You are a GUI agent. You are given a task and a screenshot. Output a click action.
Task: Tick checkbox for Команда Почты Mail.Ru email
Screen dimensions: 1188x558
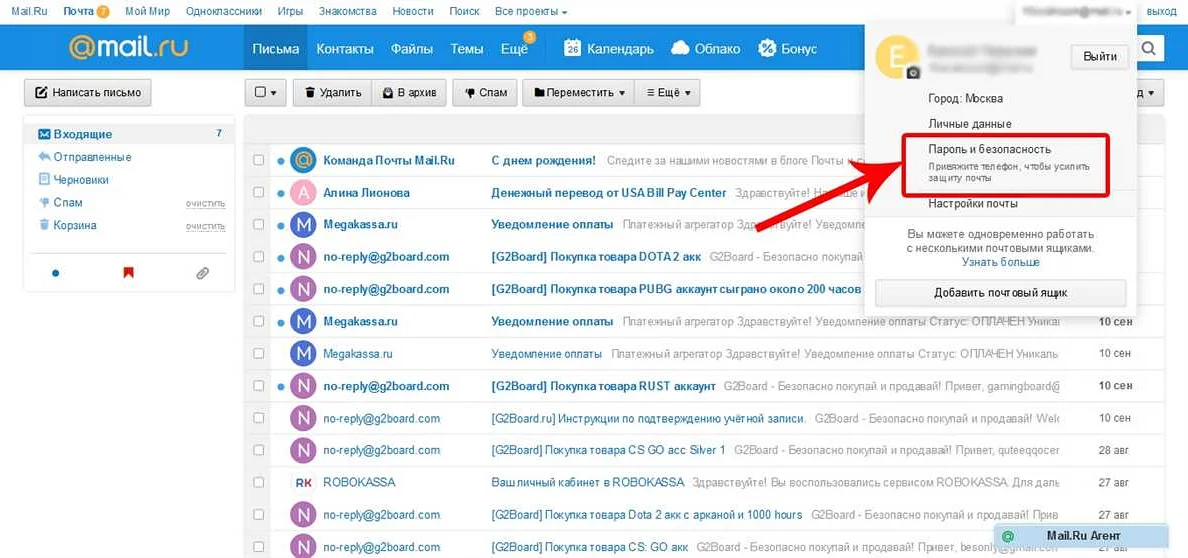(259, 160)
